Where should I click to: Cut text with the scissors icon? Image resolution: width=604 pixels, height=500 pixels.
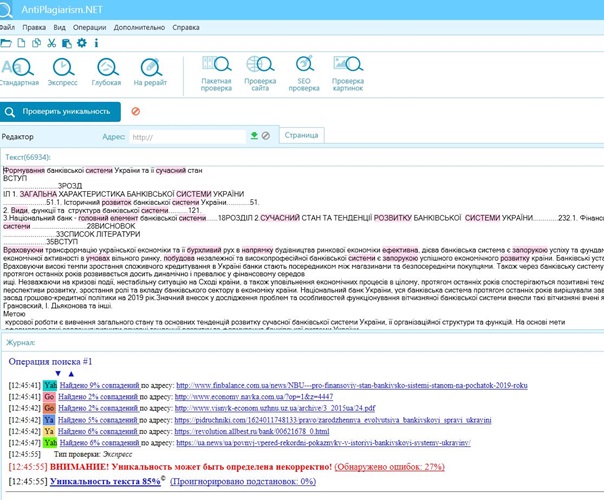(x=51, y=43)
